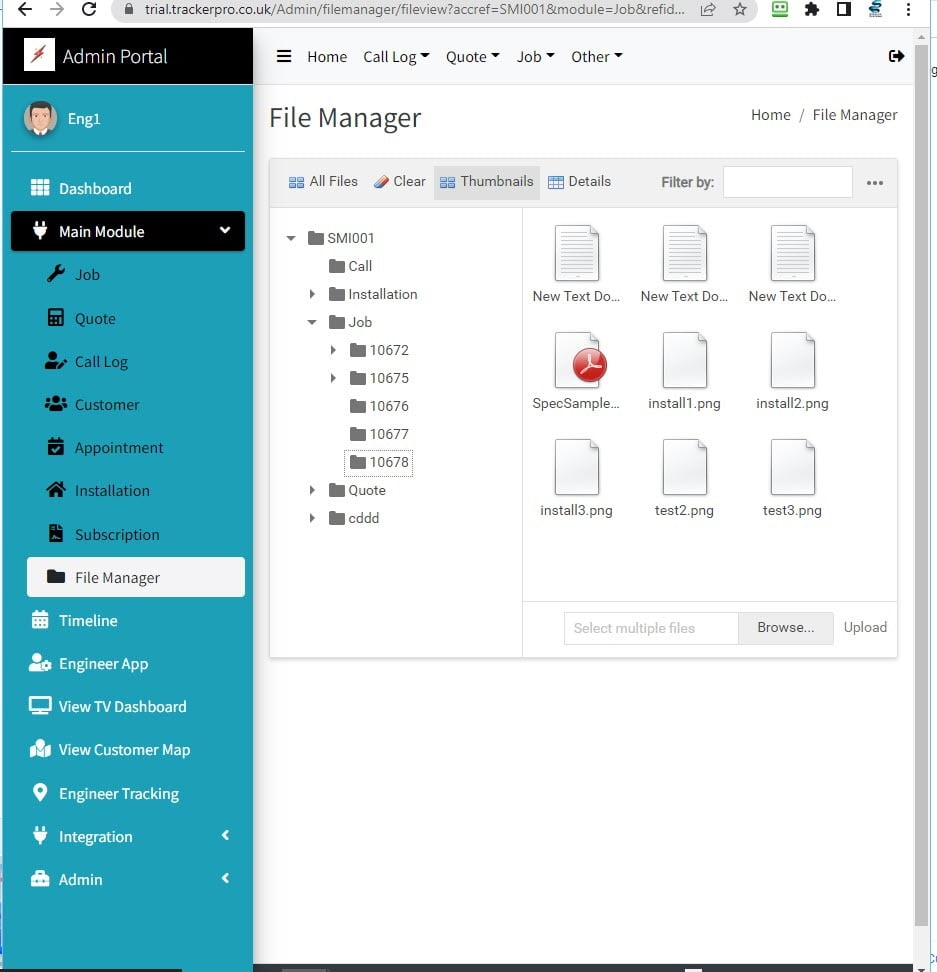Expand the 10672 job folder arrow
This screenshot has height=972, width=937.
click(334, 350)
